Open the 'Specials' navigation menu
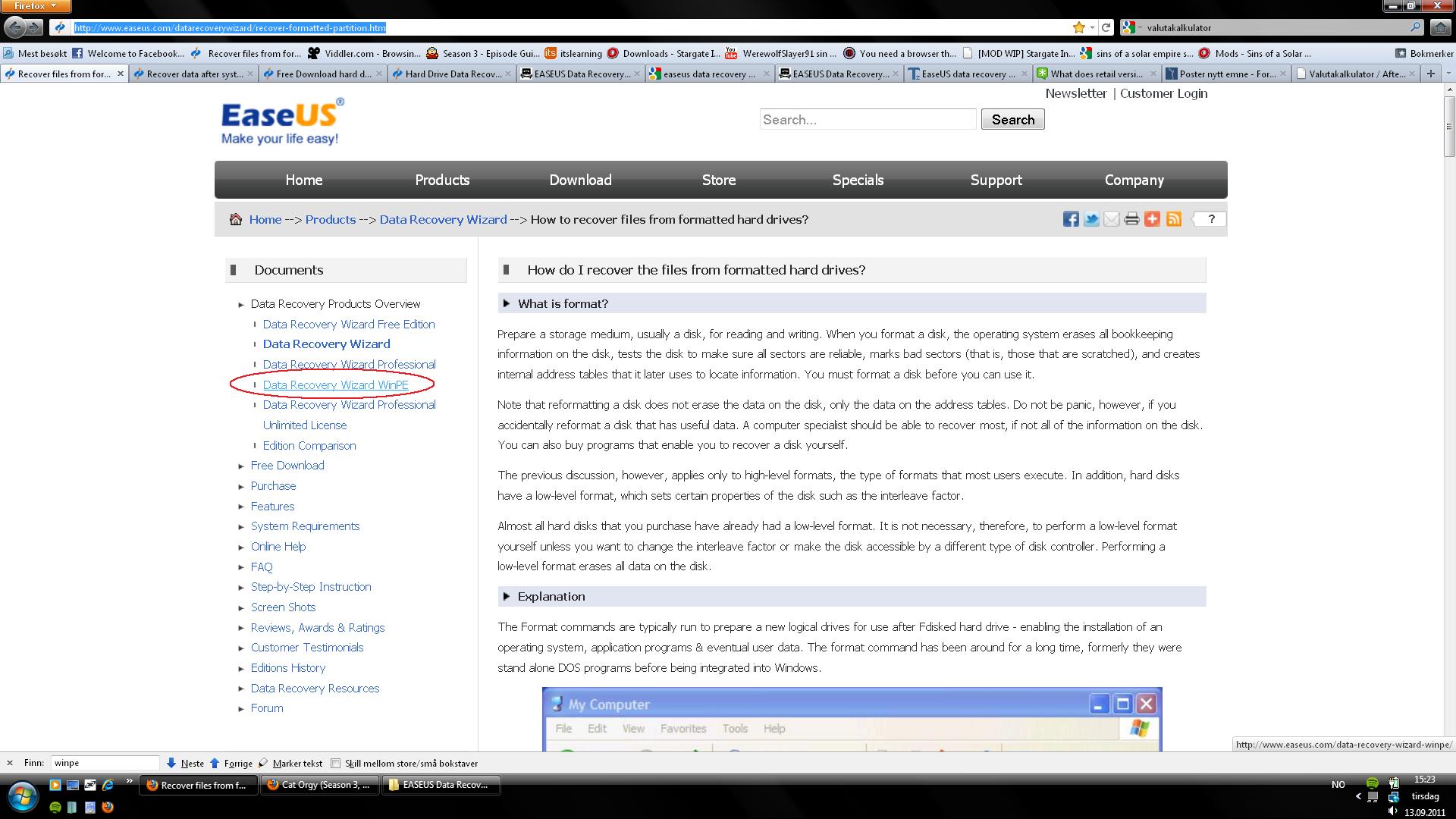The width and height of the screenshot is (1456, 819). coord(858,180)
